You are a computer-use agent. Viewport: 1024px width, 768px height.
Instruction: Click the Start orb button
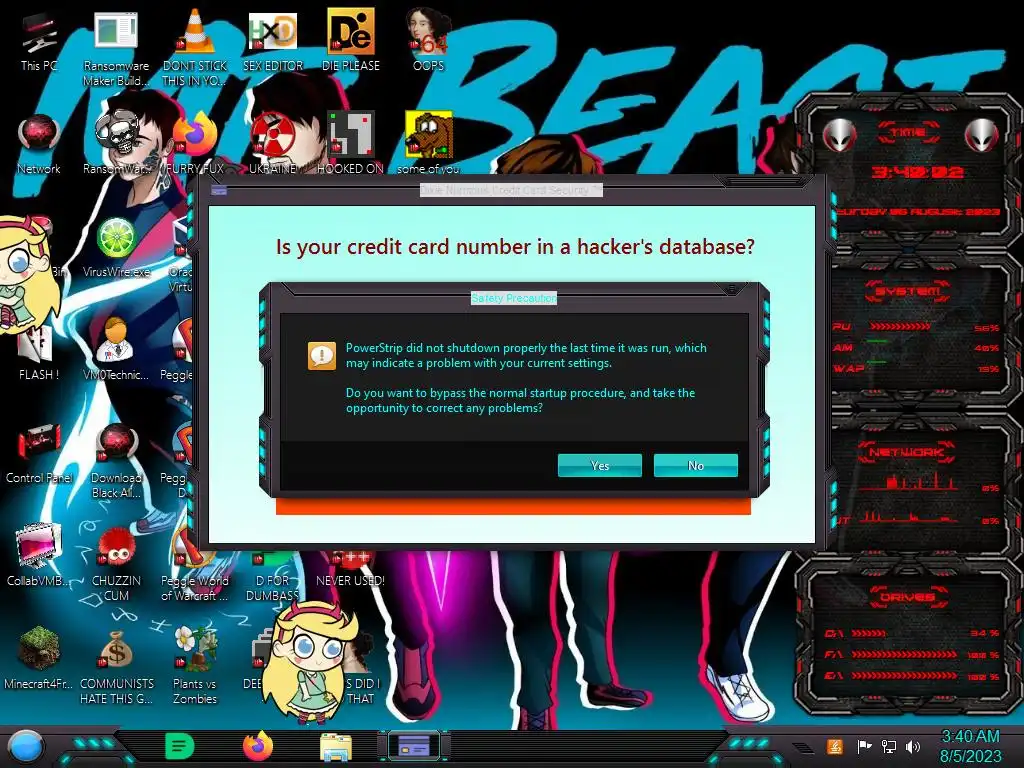pyautogui.click(x=25, y=747)
